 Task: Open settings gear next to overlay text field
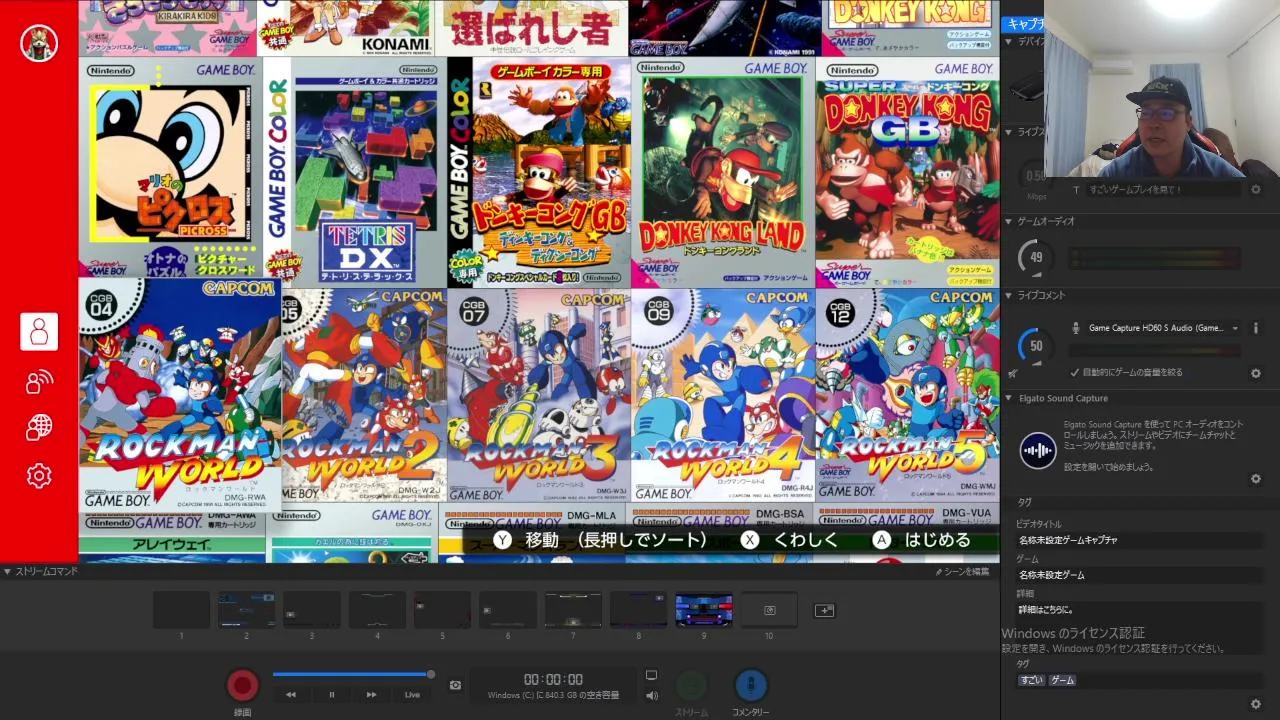click(x=1256, y=189)
